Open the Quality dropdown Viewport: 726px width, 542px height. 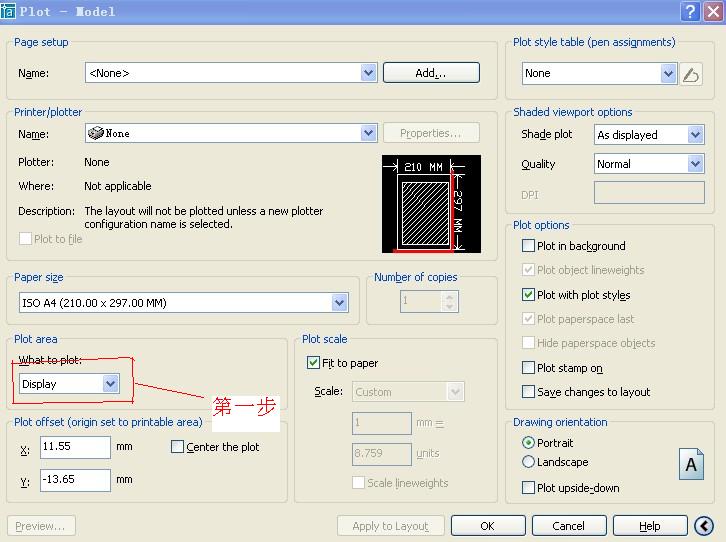coord(695,164)
